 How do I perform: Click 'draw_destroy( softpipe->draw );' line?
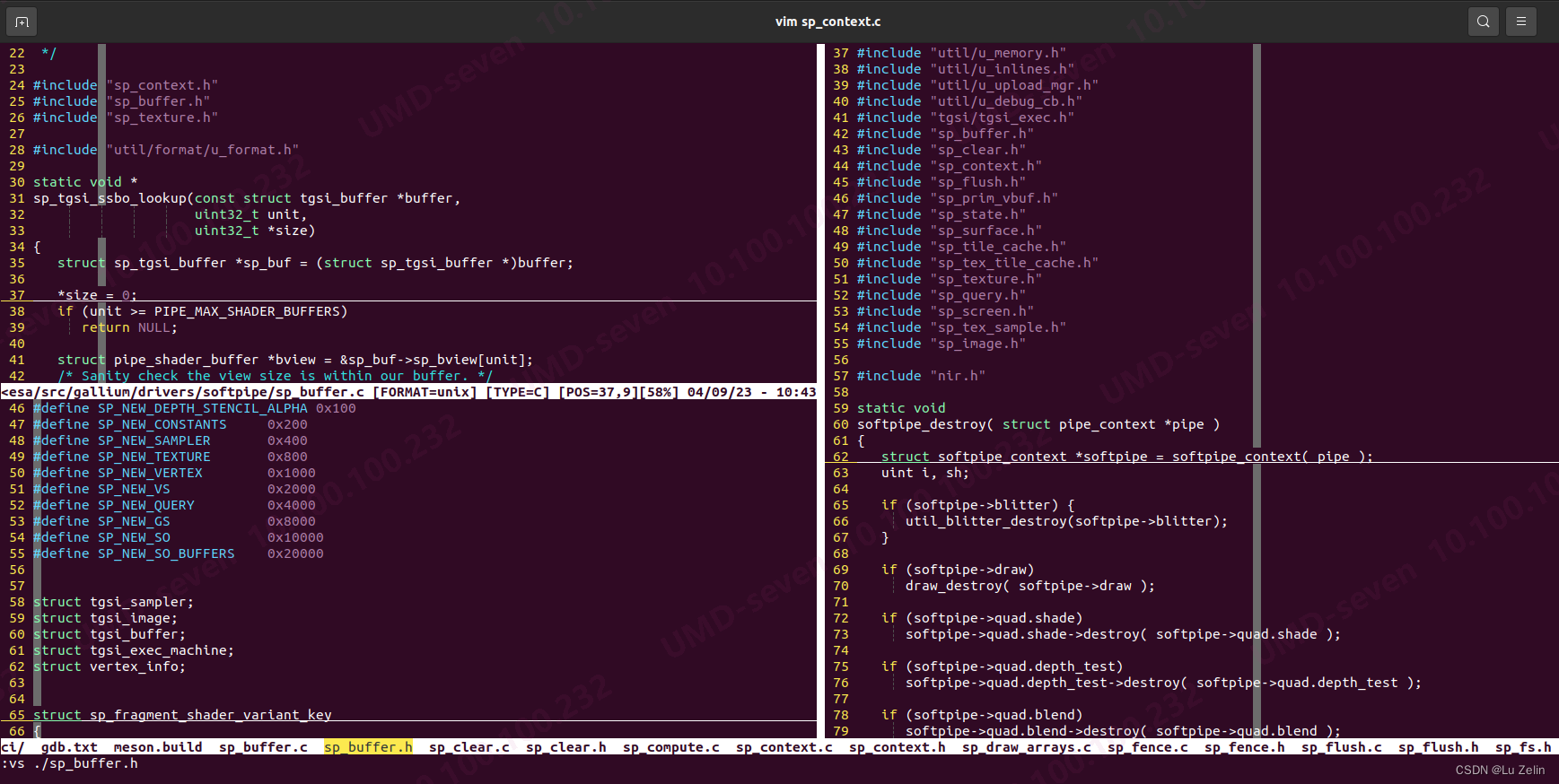(1030, 586)
